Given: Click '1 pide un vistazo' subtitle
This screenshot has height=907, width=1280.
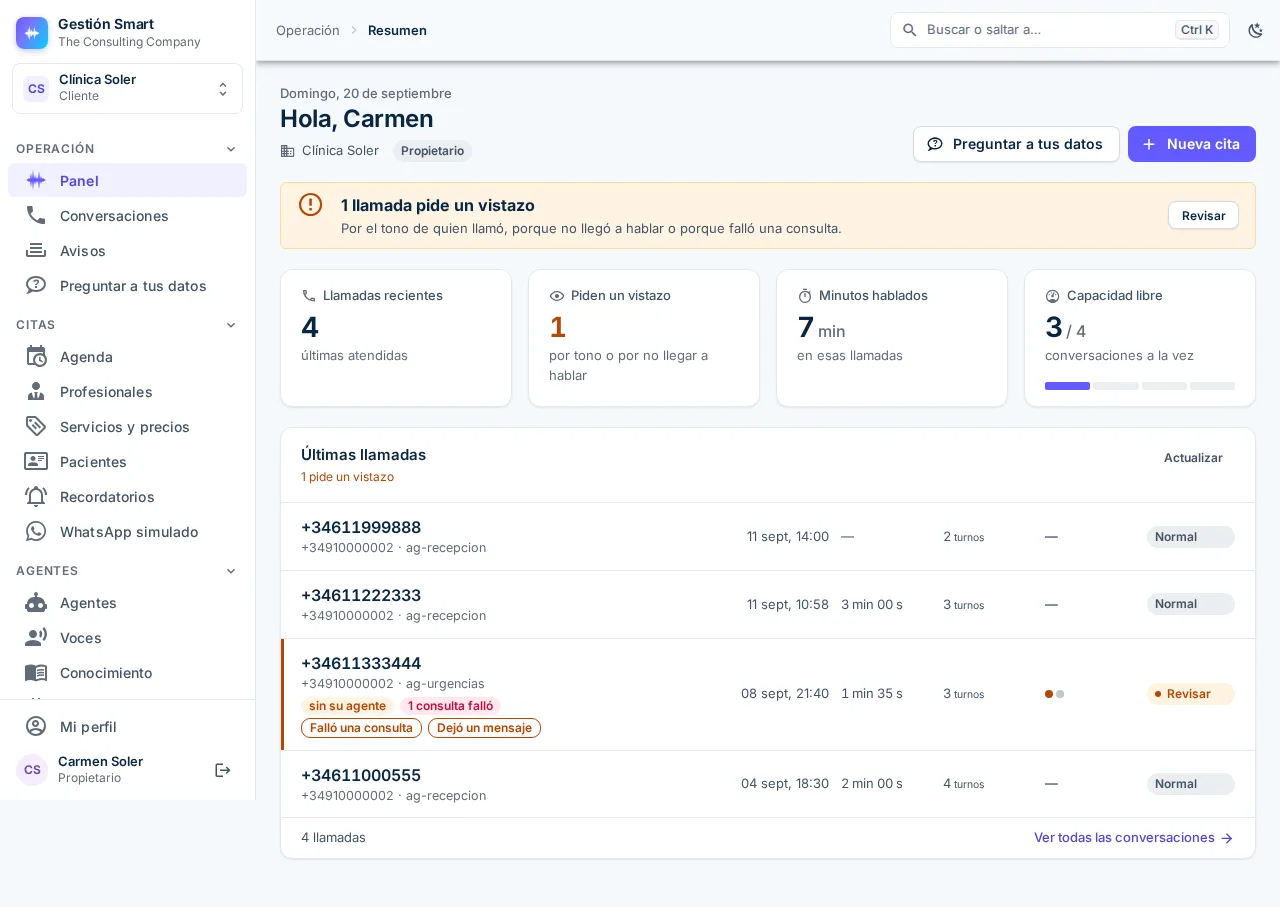Looking at the screenshot, I should [x=347, y=477].
